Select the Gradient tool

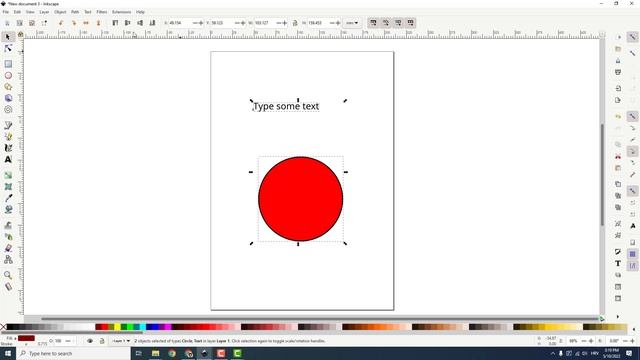(8, 175)
